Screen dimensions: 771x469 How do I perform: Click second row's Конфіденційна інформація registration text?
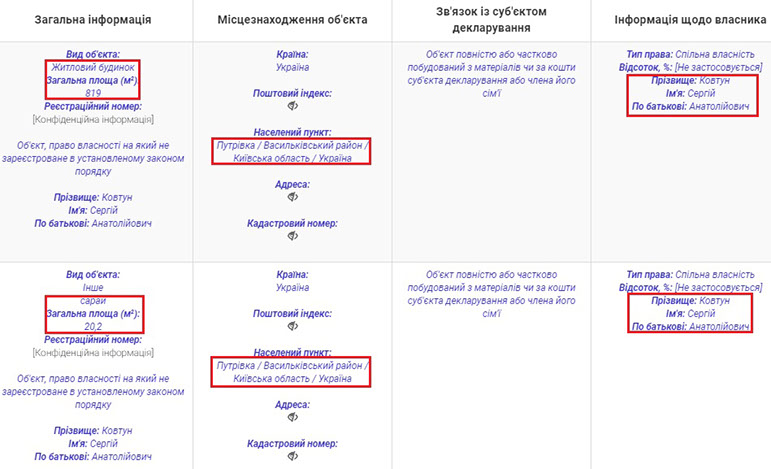93,352
